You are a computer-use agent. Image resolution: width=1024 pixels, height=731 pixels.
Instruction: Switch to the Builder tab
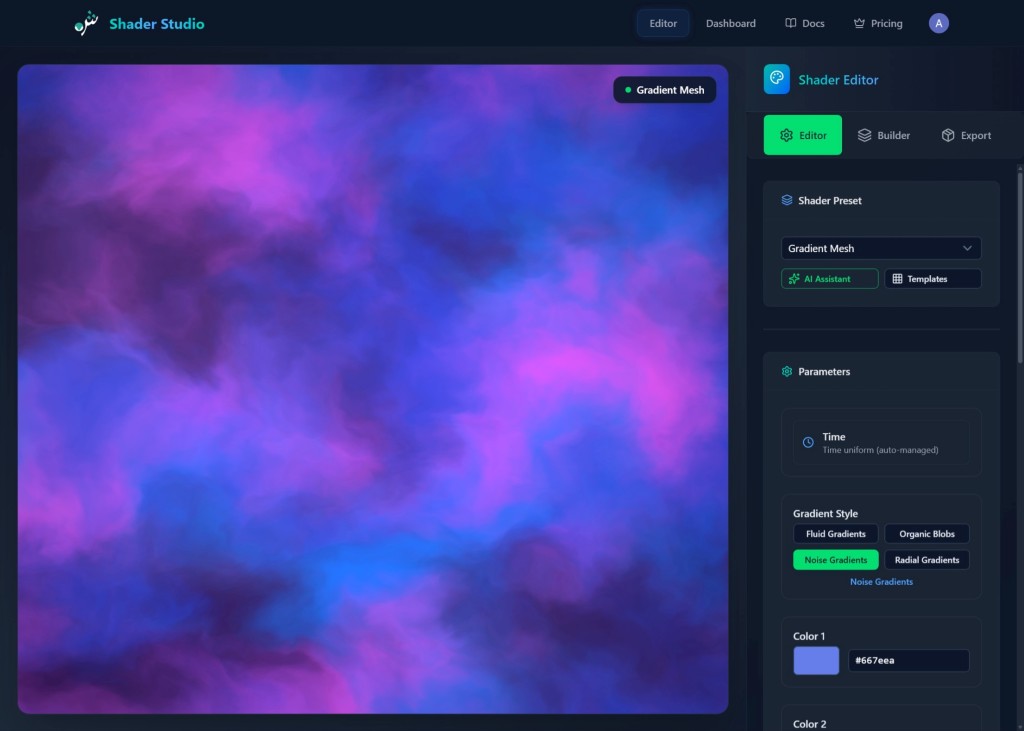(884, 135)
